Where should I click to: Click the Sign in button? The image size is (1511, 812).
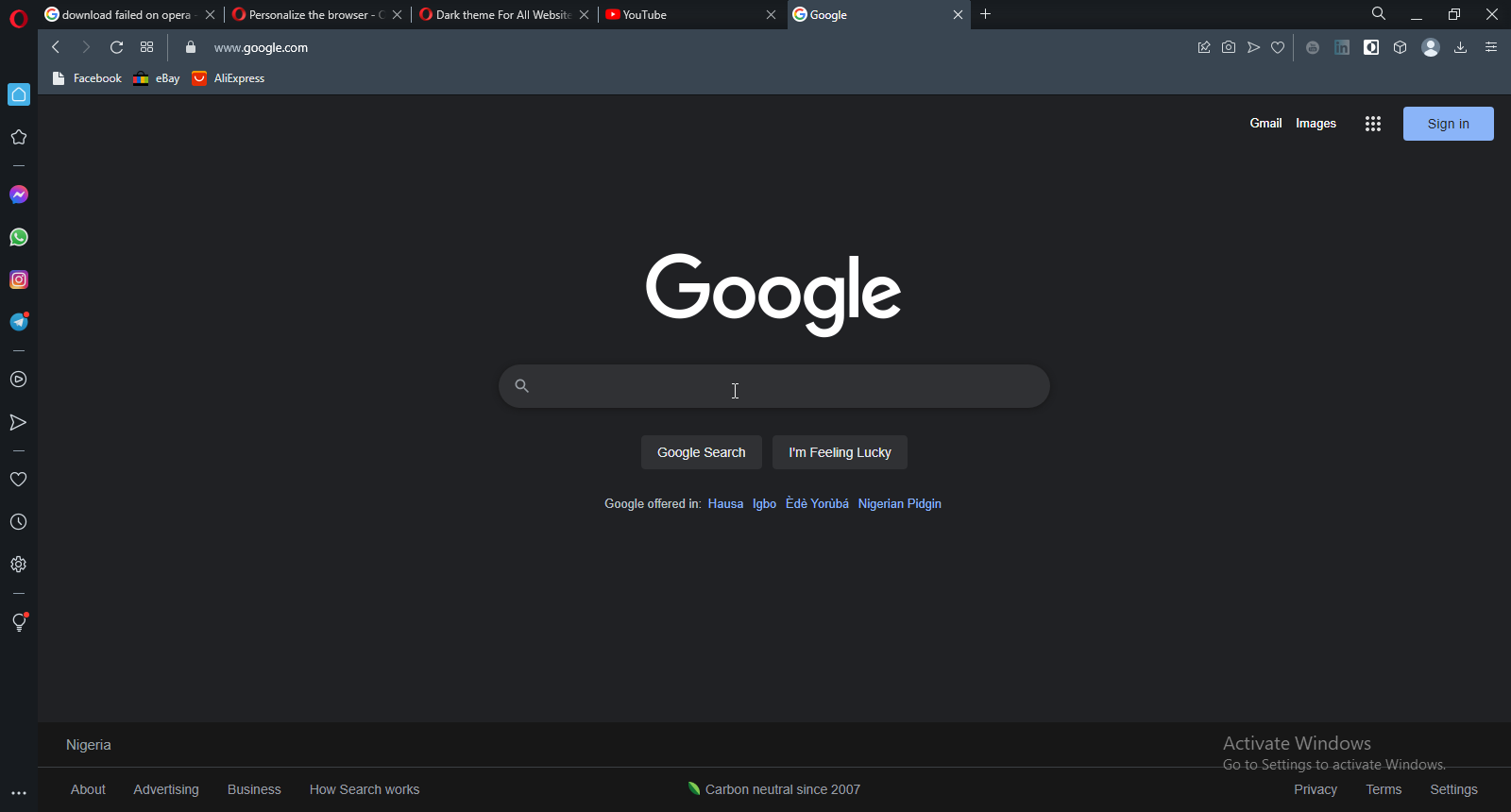[x=1448, y=124]
